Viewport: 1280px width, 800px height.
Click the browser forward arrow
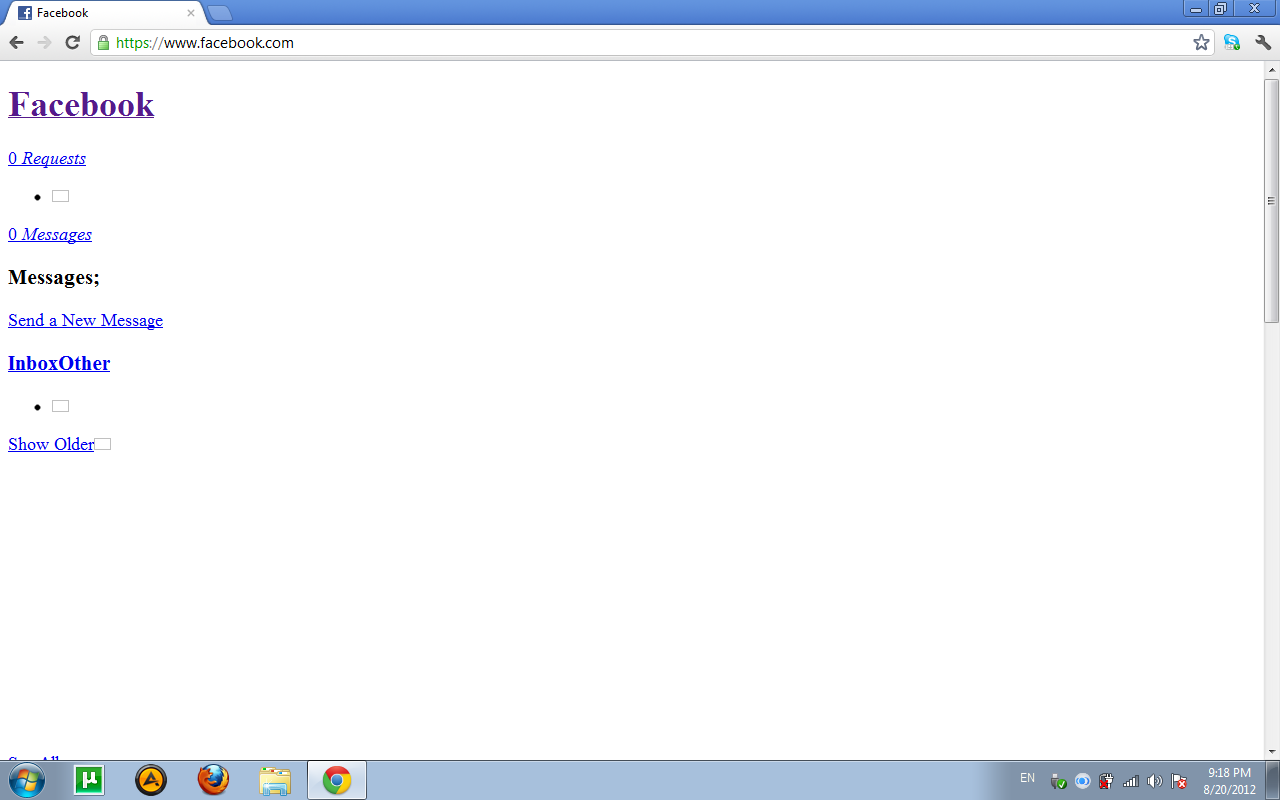44,42
